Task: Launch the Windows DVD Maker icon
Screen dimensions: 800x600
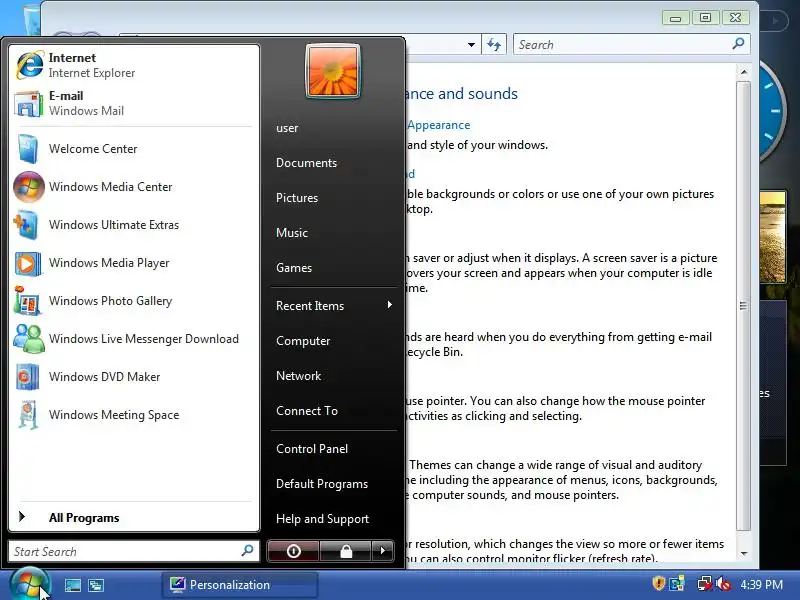Action: click(x=28, y=377)
